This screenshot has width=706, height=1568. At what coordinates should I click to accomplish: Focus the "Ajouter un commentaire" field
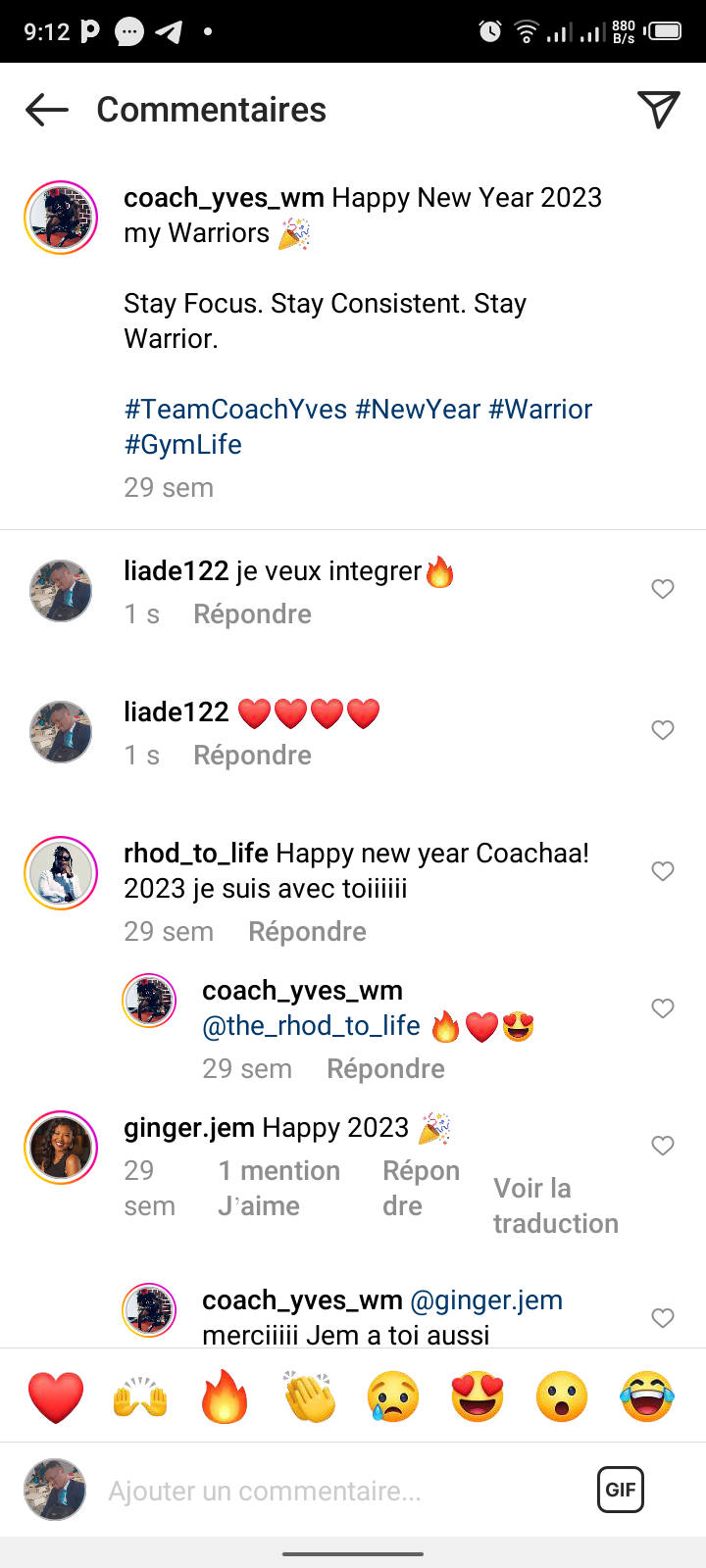click(x=333, y=1491)
